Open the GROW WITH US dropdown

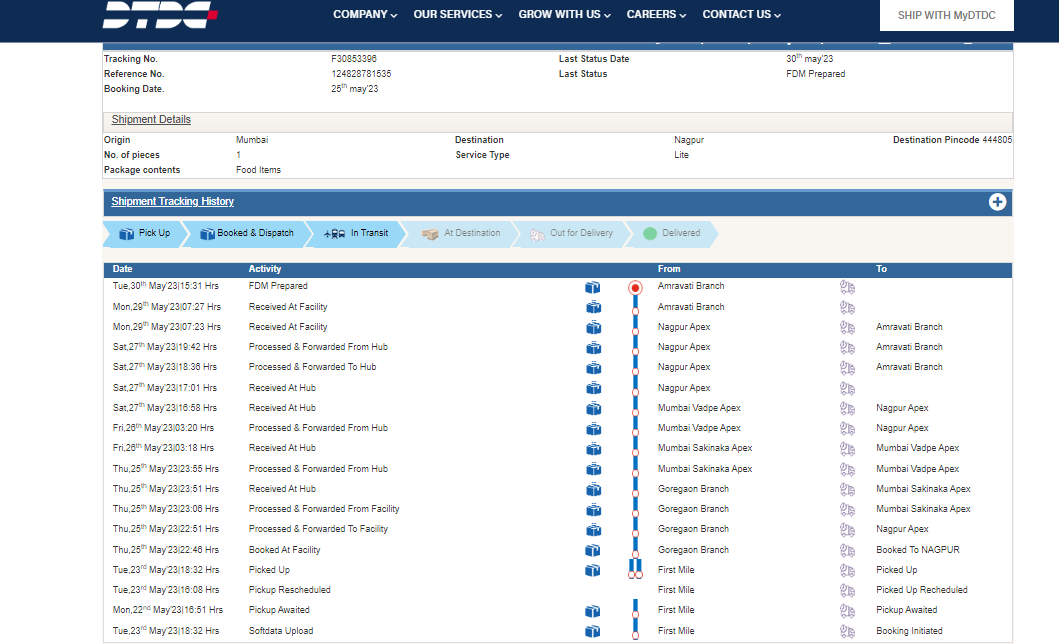tap(565, 15)
